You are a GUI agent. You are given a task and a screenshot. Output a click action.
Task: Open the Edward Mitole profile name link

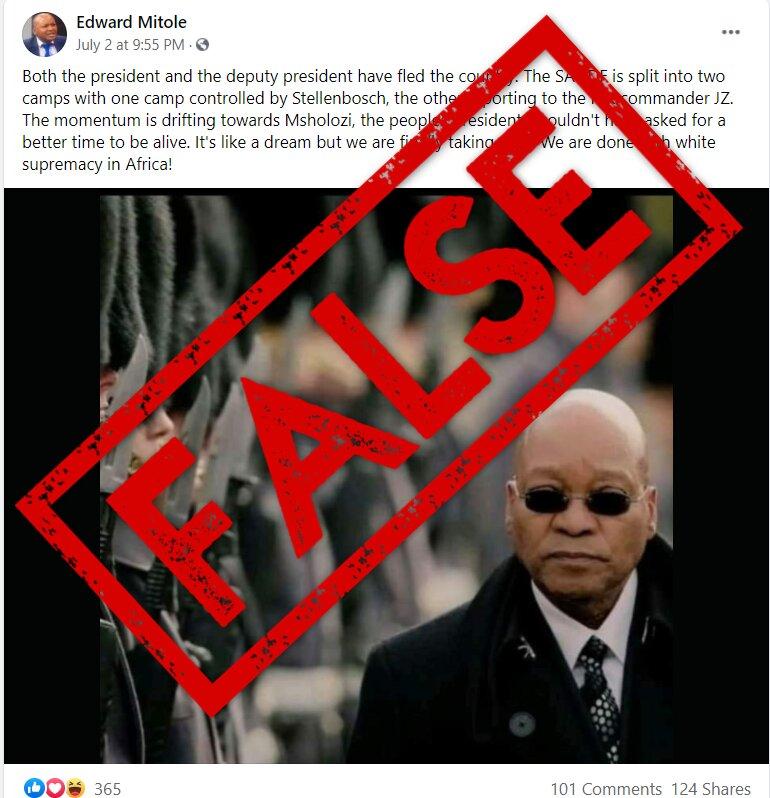tap(131, 22)
